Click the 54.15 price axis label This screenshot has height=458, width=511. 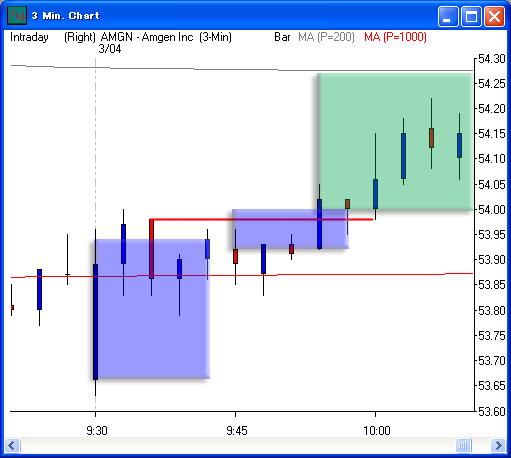coord(492,134)
